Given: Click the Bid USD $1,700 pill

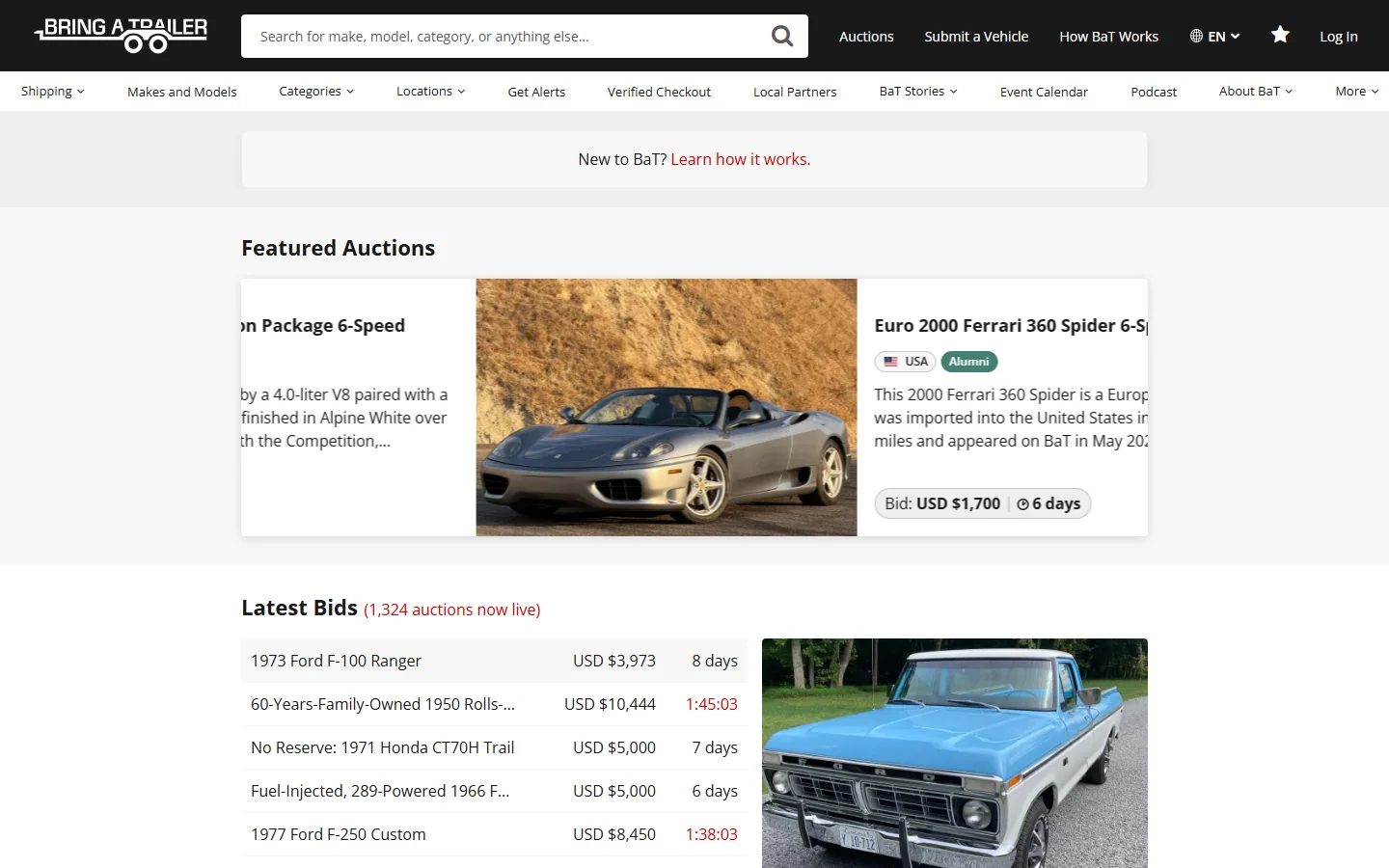Looking at the screenshot, I should tap(983, 503).
